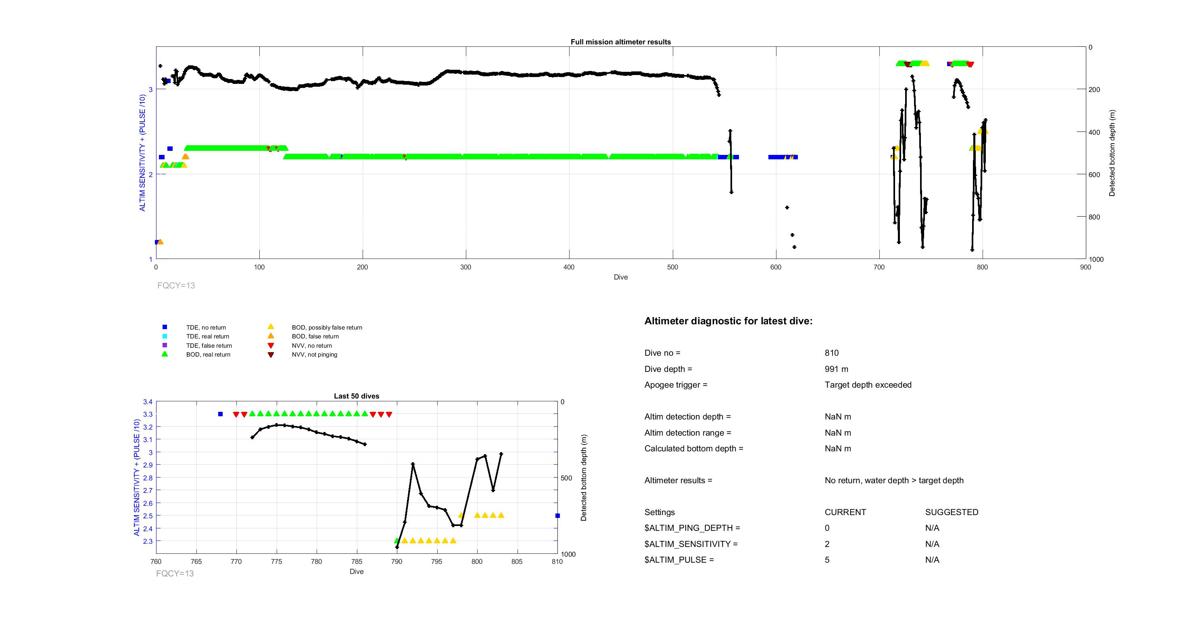Click the 'Last 50 dives' plot title
Viewport: 1200px width, 622px height.
(356, 396)
